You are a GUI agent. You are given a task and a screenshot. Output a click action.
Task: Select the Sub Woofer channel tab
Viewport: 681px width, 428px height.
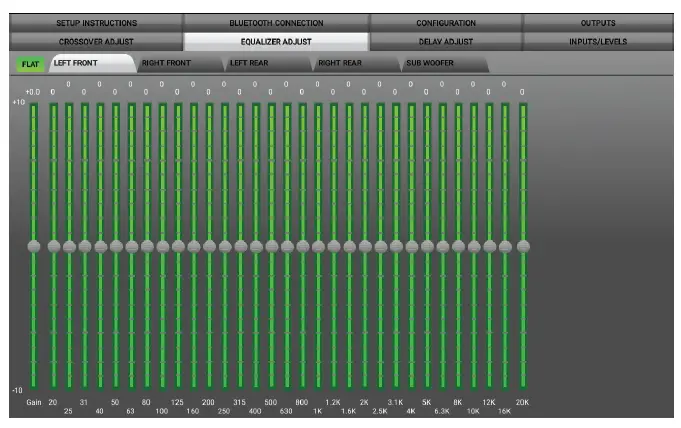pos(445,63)
